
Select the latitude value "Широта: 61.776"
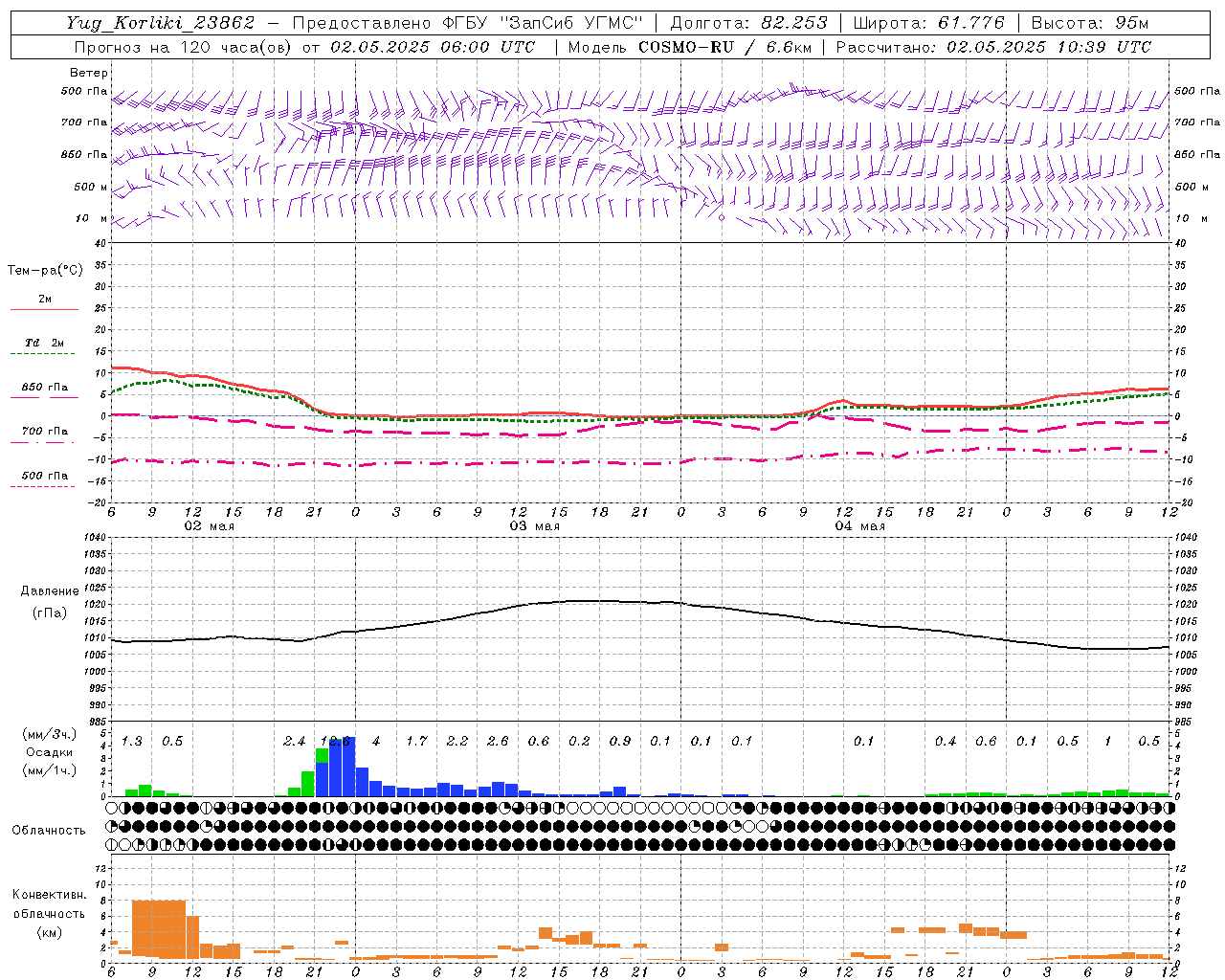click(x=929, y=23)
